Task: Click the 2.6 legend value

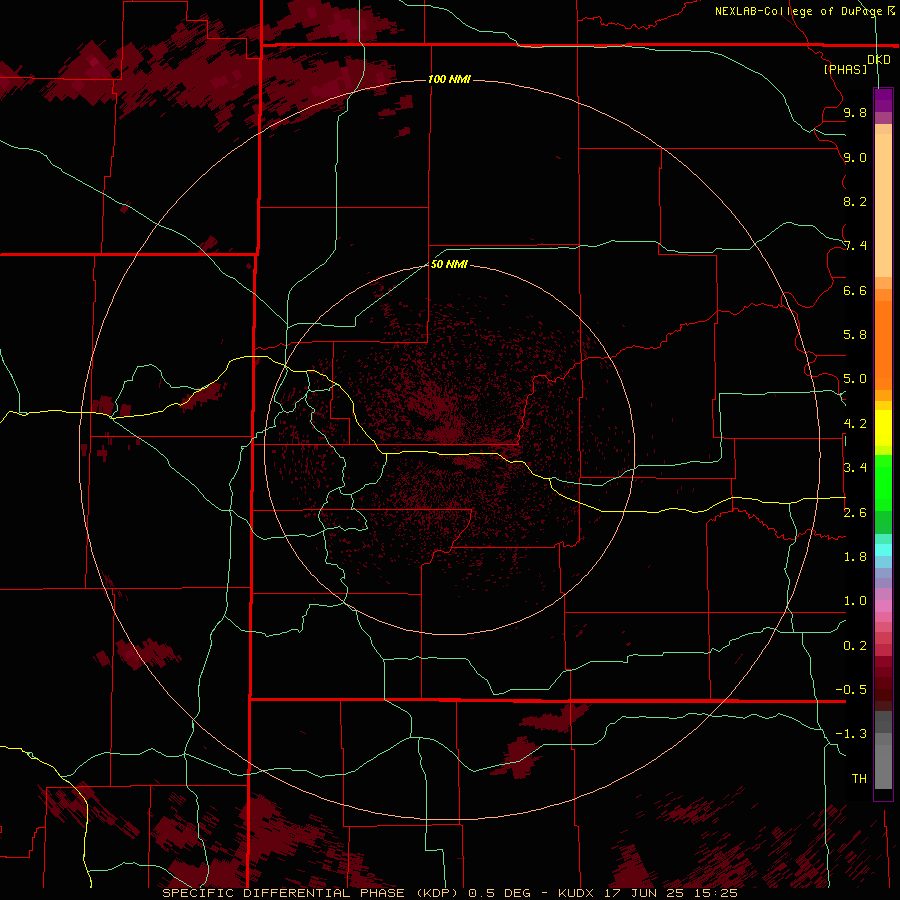Action: (x=855, y=513)
